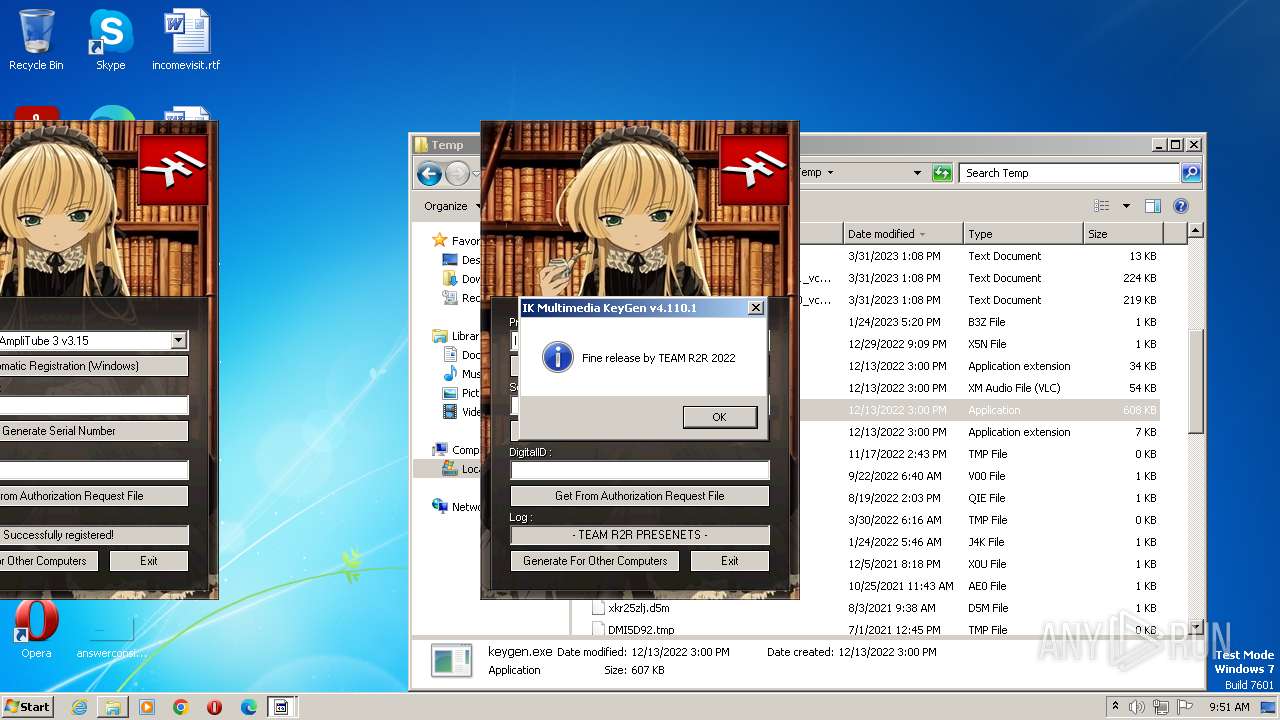Click the keygen taskbar icon
Screen dimensions: 1280x720
tap(282, 707)
